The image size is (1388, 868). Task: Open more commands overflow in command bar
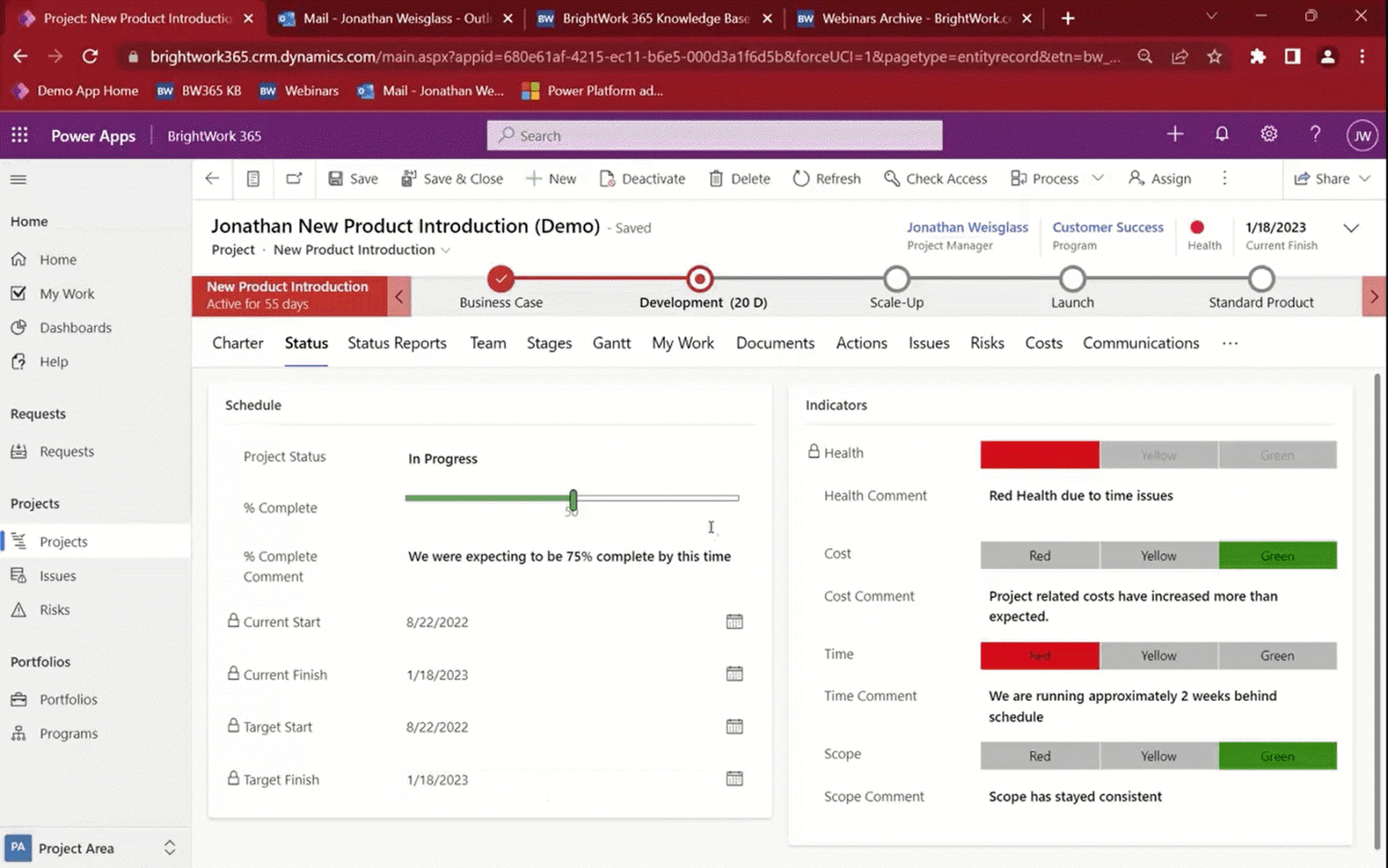1224,178
